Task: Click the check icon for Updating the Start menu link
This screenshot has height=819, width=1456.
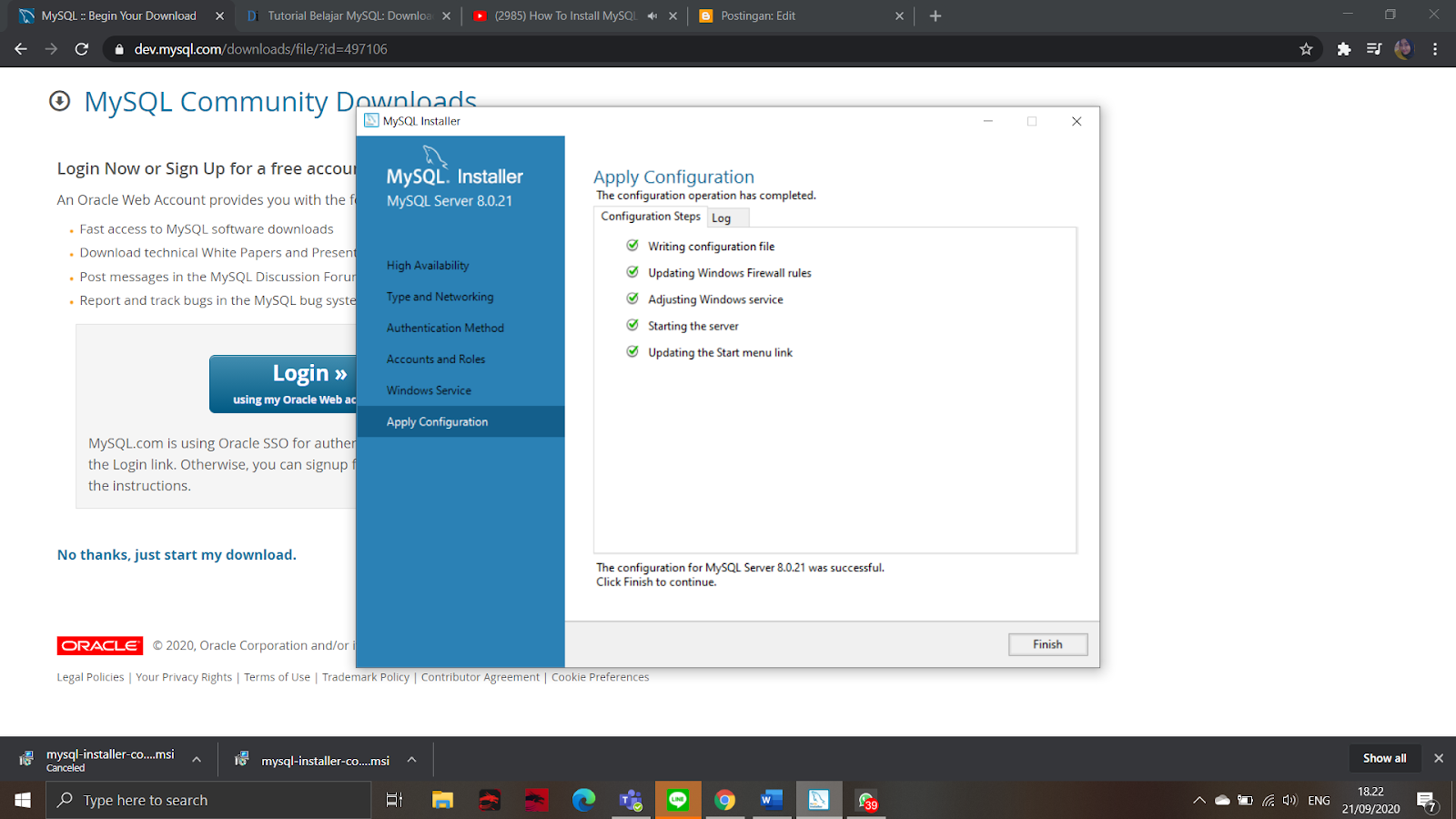Action: 632,351
